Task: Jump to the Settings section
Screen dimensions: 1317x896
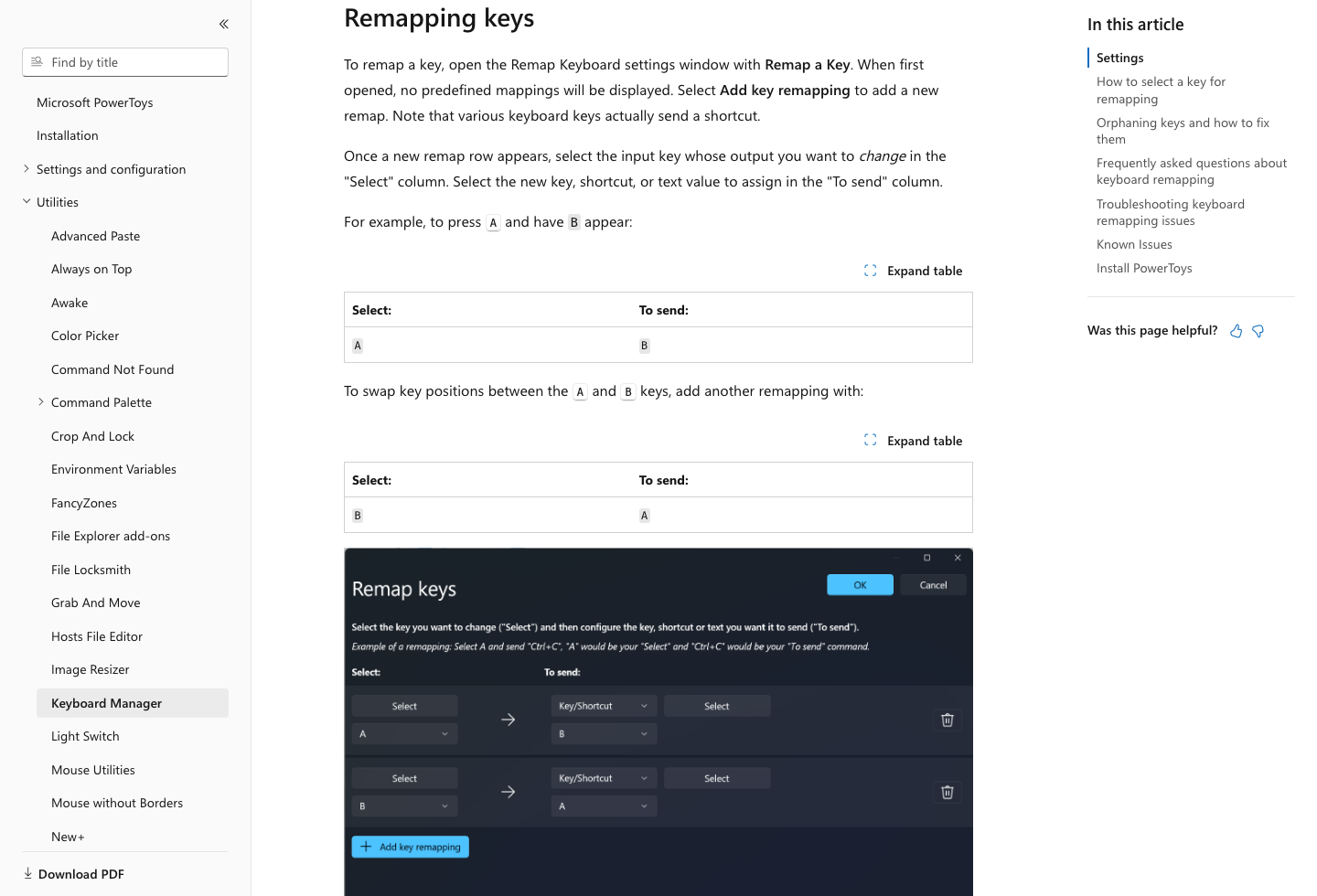Action: tap(1119, 58)
